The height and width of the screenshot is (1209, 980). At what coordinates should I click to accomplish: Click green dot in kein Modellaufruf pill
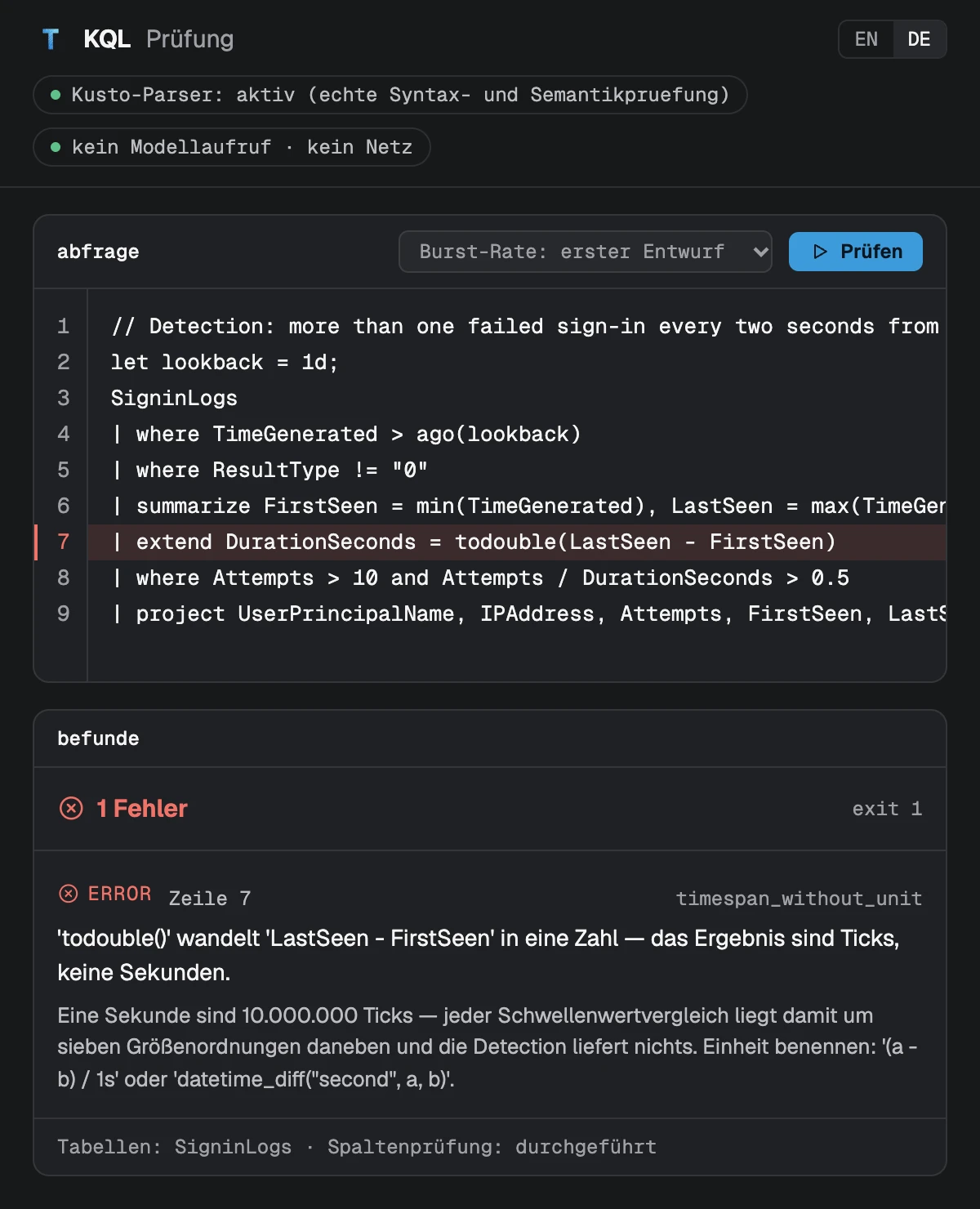pos(56,147)
